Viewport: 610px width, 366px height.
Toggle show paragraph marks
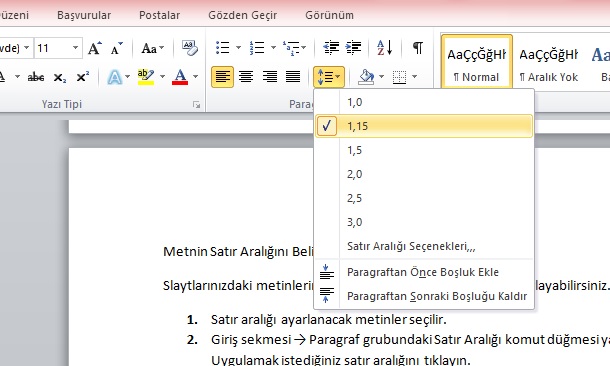coord(418,48)
